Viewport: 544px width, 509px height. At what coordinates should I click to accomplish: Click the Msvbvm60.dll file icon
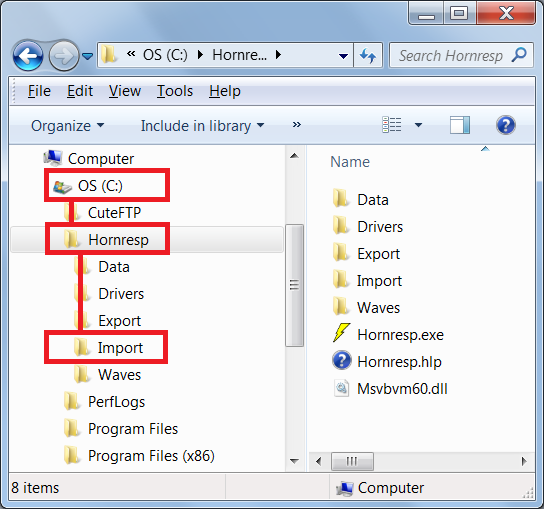tap(341, 388)
